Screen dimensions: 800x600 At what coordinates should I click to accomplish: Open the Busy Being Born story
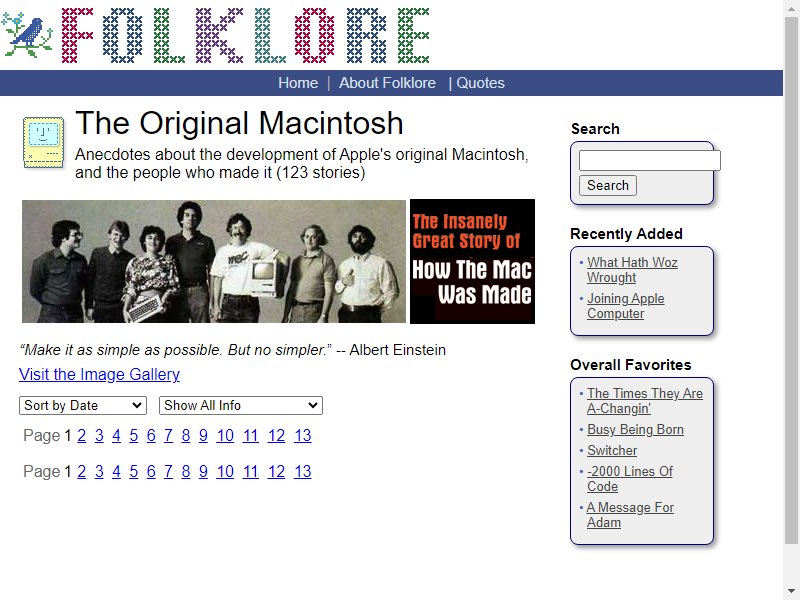tap(635, 430)
